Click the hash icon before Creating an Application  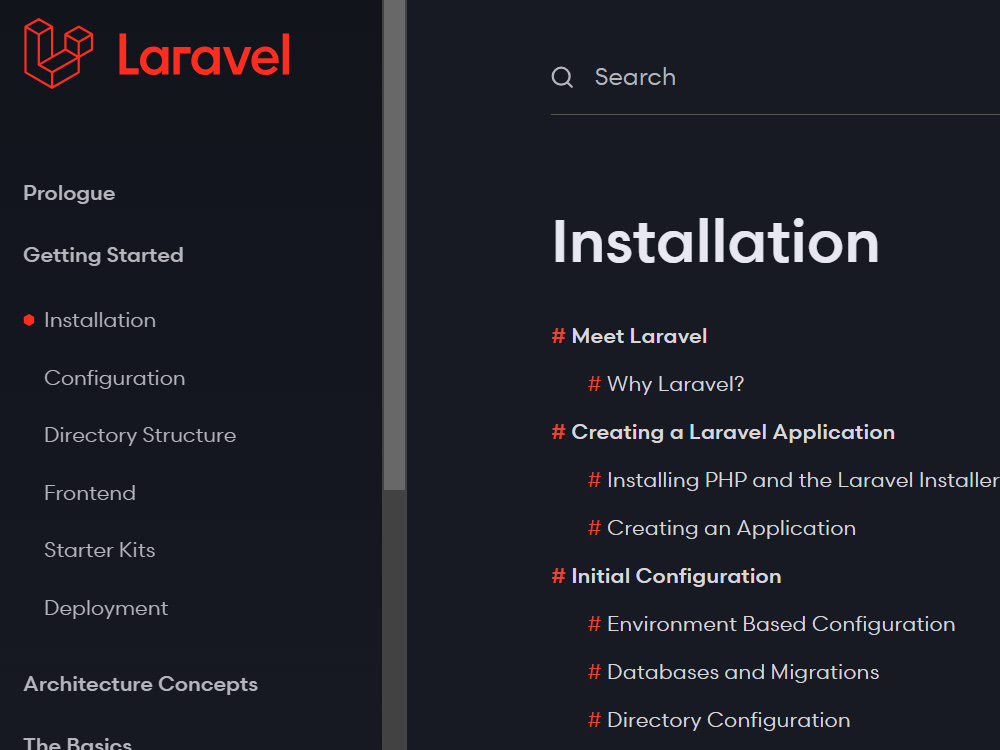coord(594,528)
